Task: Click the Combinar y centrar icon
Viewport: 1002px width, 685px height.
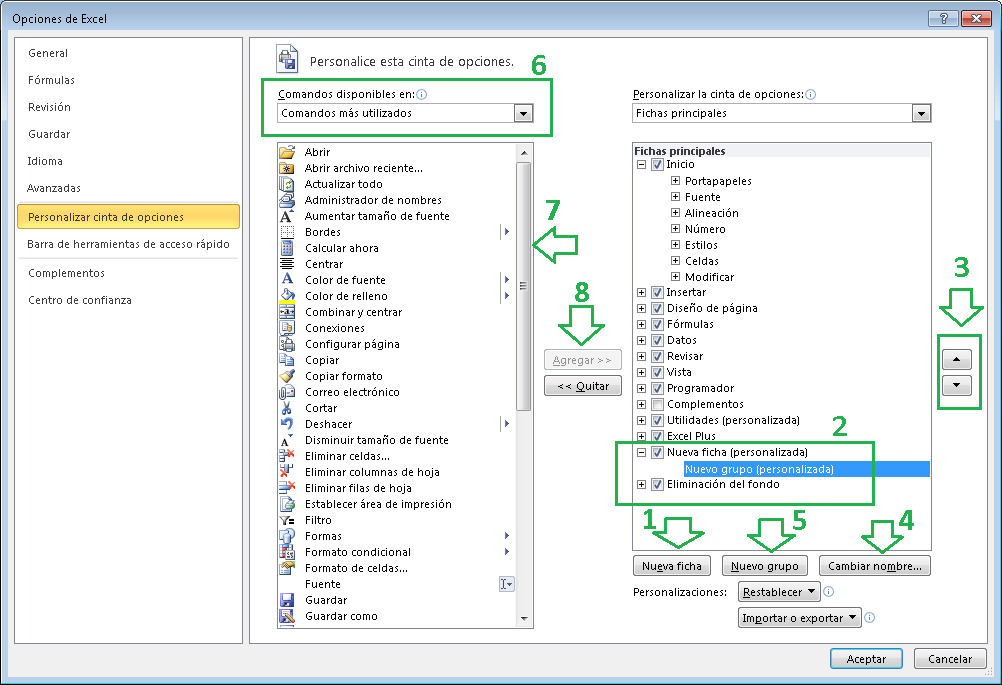Action: pyautogui.click(x=287, y=312)
